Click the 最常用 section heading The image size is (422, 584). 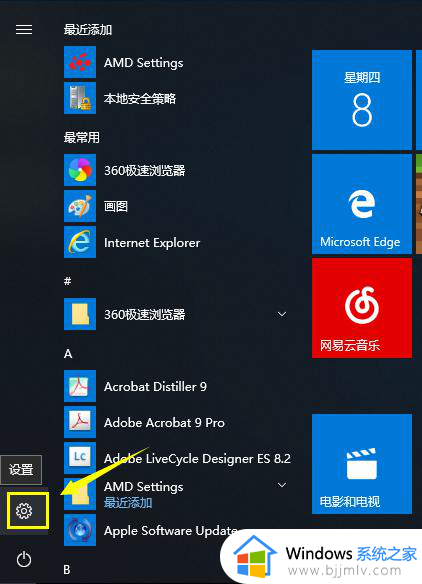pyautogui.click(x=82, y=137)
